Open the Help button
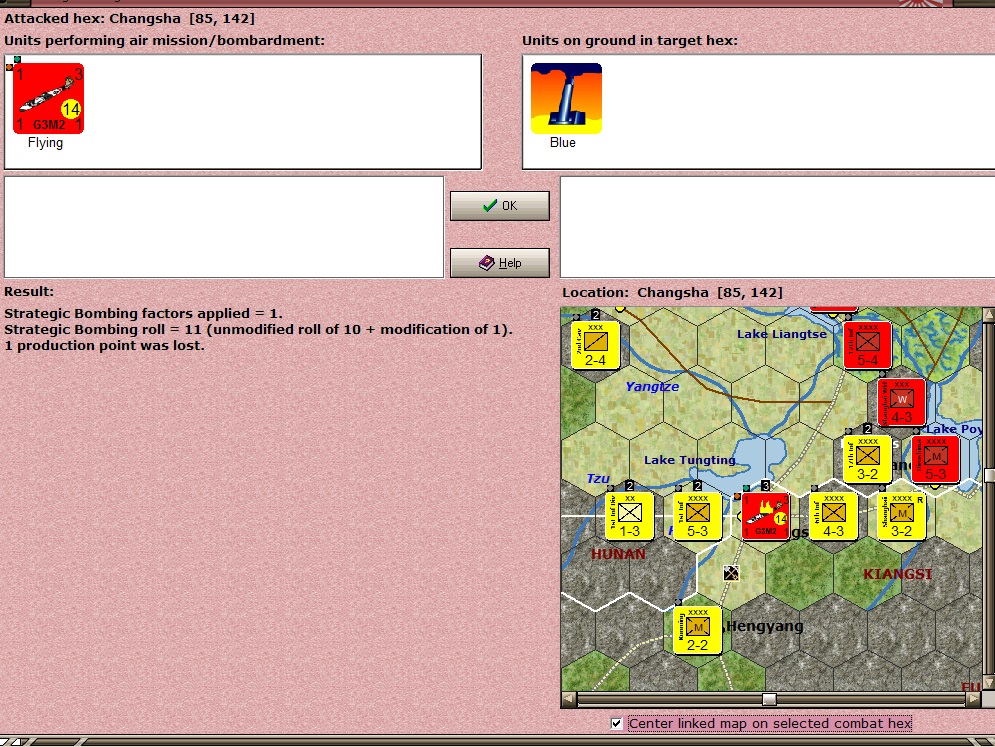The height and width of the screenshot is (747, 995). point(499,263)
